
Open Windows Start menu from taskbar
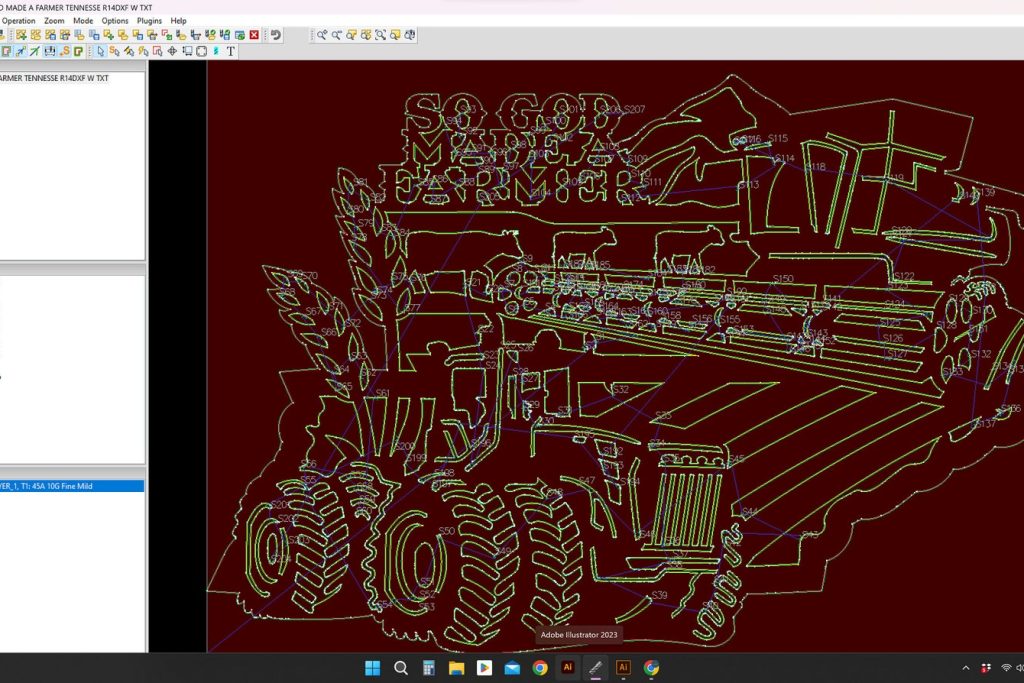[x=372, y=667]
